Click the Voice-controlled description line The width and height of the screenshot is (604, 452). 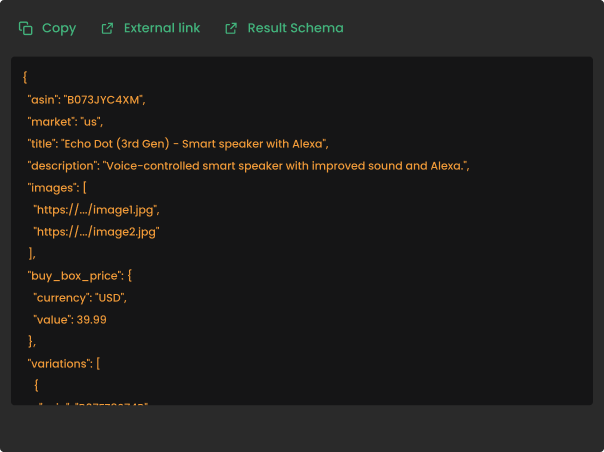248,165
